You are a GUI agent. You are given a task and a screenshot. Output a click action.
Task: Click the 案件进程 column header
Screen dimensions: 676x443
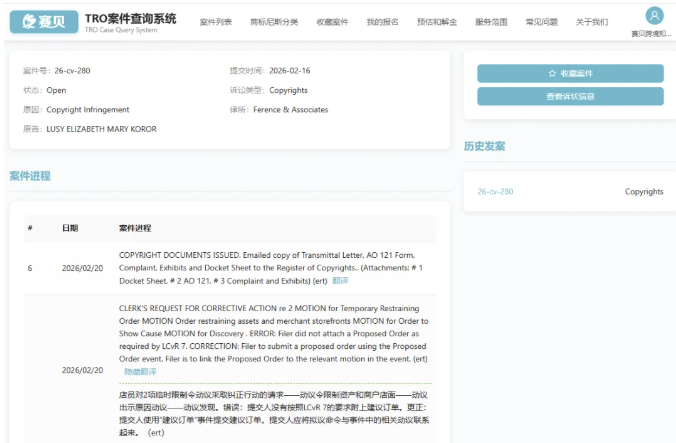tap(135, 228)
